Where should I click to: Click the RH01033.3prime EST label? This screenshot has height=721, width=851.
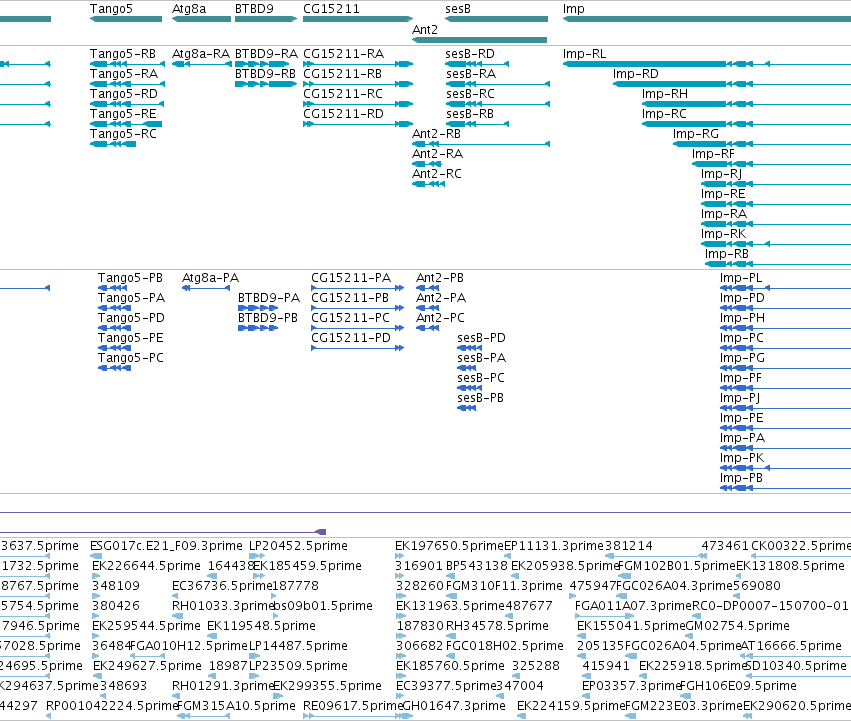(222, 606)
